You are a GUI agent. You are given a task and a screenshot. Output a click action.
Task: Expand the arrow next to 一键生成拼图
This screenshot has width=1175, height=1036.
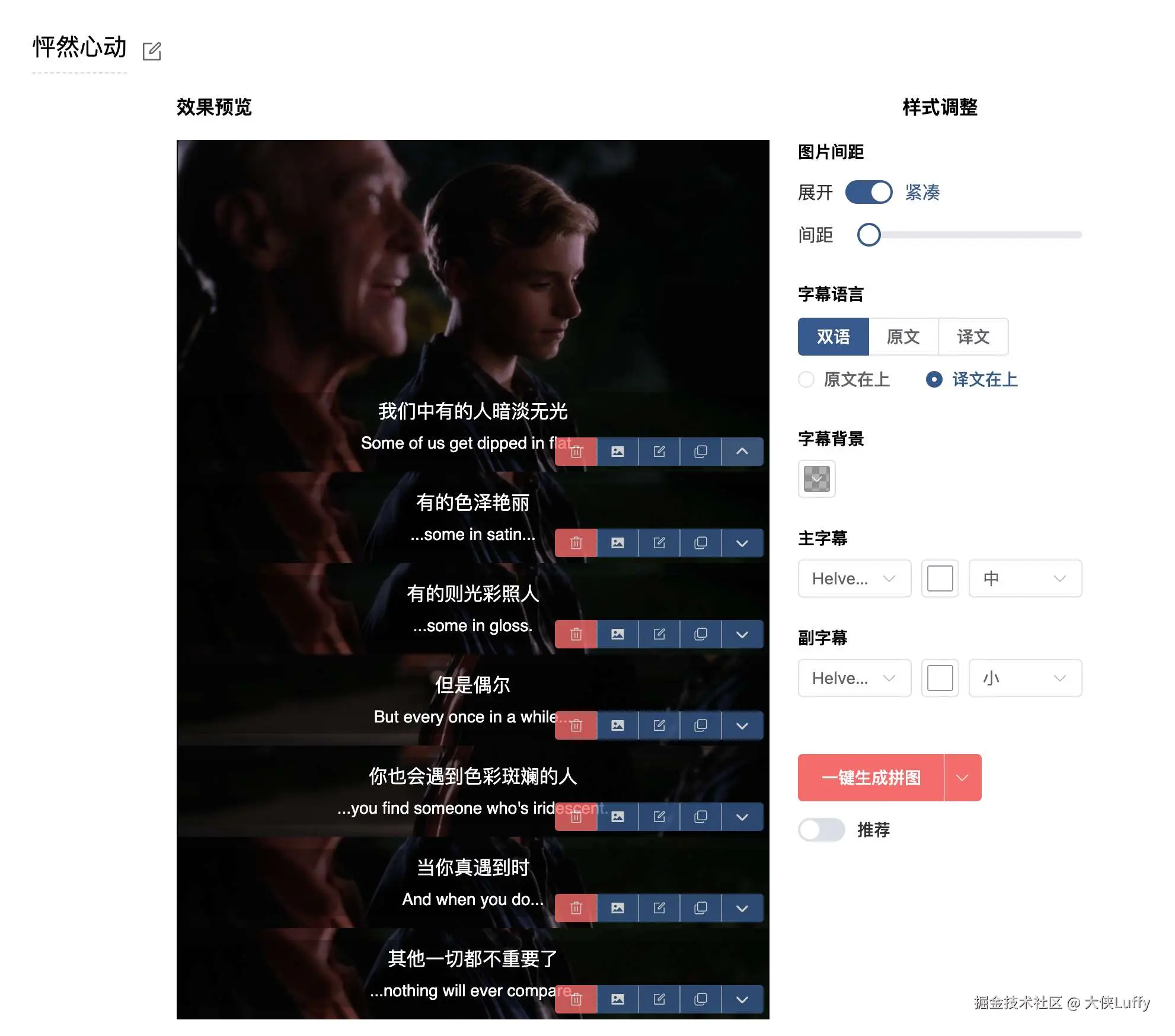click(x=963, y=778)
